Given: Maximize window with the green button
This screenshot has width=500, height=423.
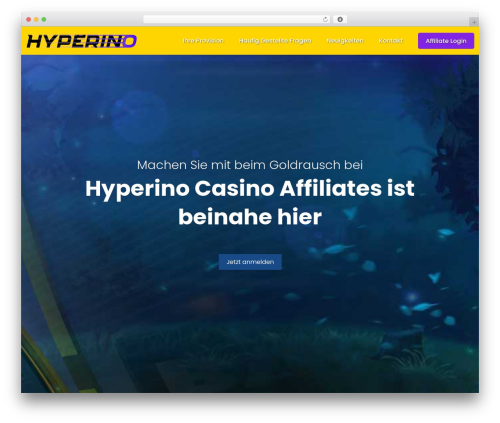Looking at the screenshot, I should pos(44,19).
